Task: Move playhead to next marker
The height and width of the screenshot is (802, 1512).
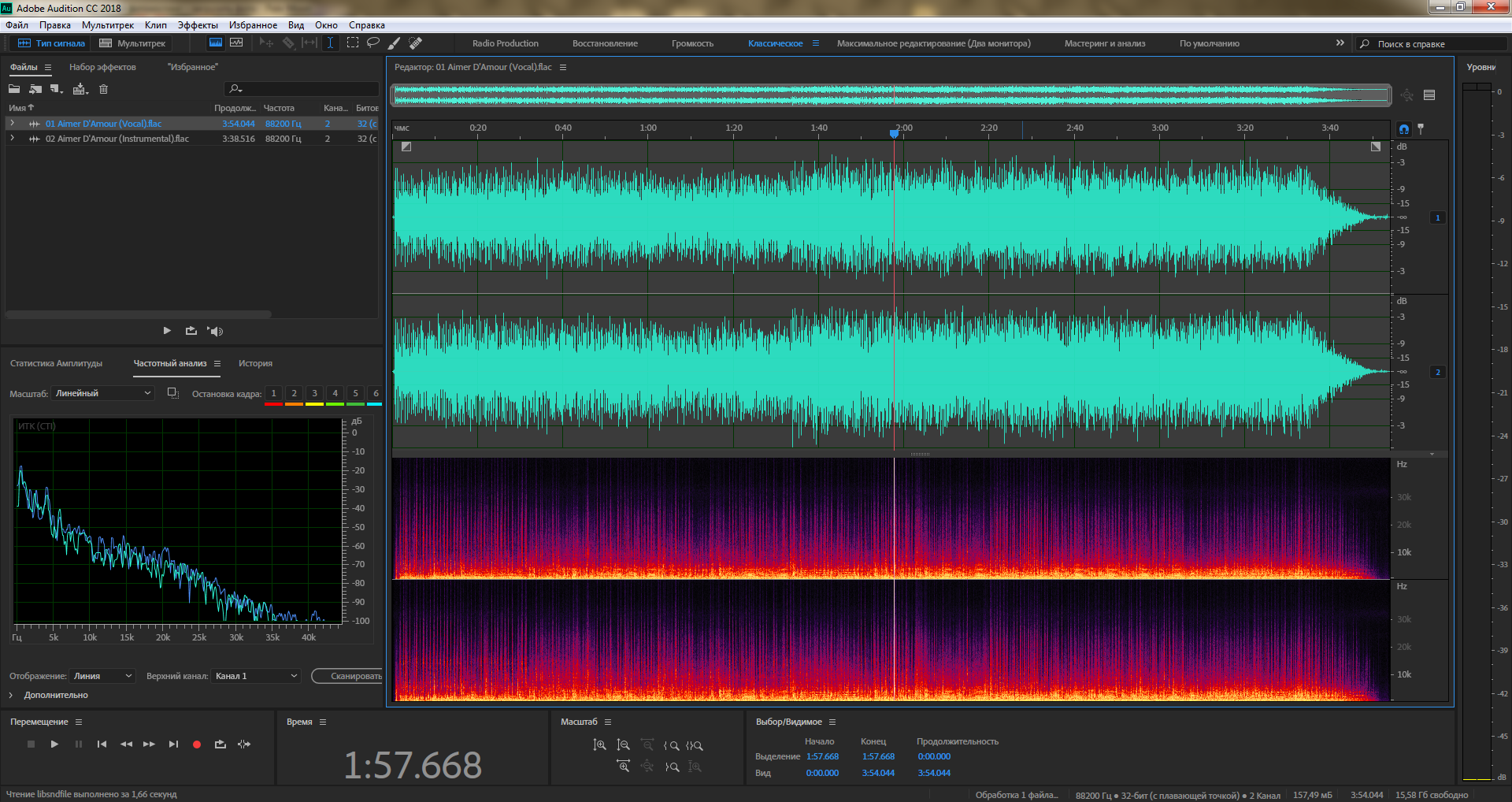Action: 173,744
